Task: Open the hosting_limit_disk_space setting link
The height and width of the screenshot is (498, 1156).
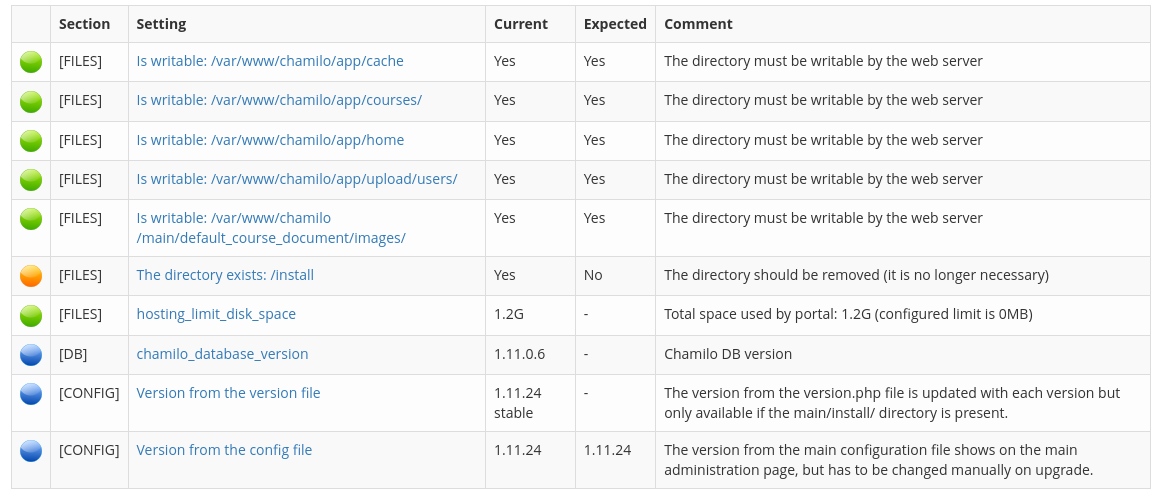Action: [216, 314]
